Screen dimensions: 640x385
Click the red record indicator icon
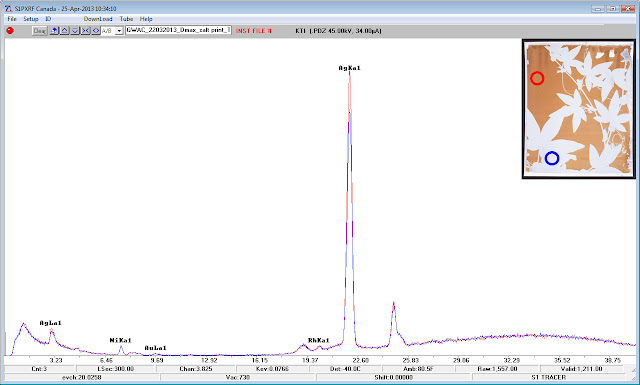10,31
